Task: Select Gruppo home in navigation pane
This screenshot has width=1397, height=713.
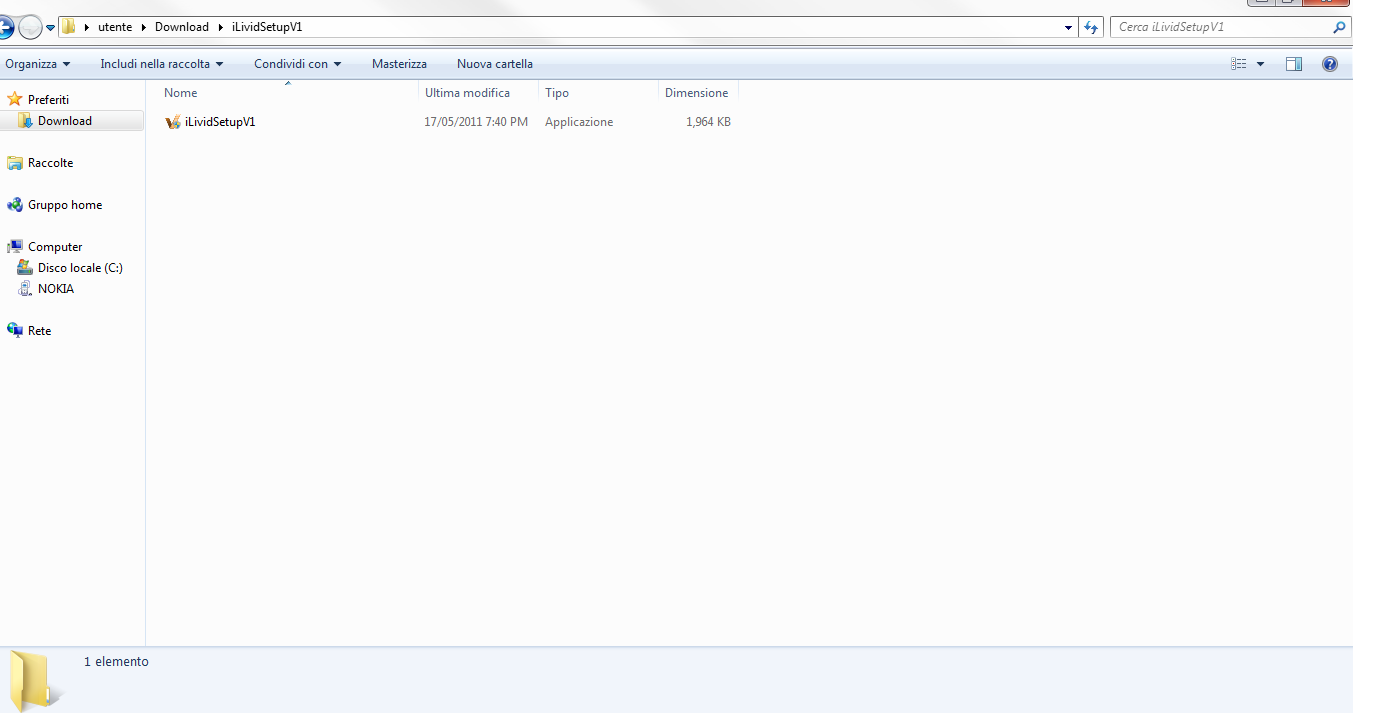Action: click(65, 205)
